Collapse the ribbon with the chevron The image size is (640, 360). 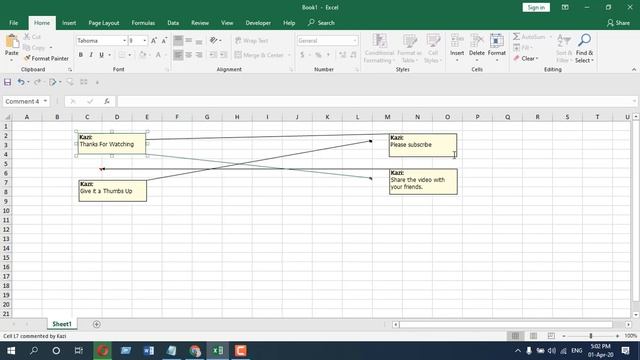pyautogui.click(x=634, y=69)
